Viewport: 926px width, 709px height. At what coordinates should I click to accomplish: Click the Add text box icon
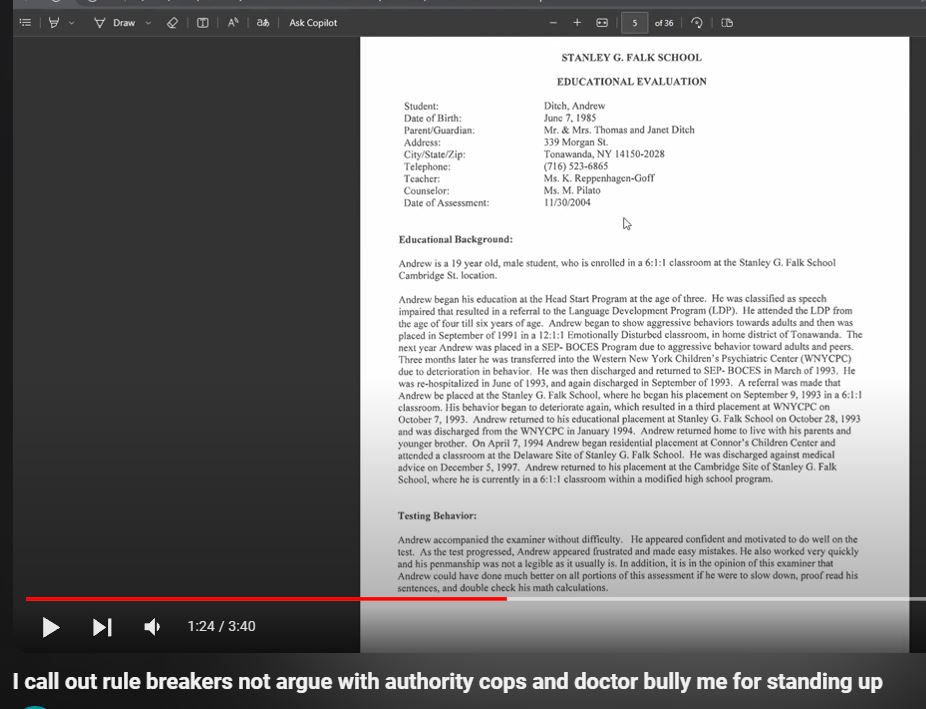202,22
